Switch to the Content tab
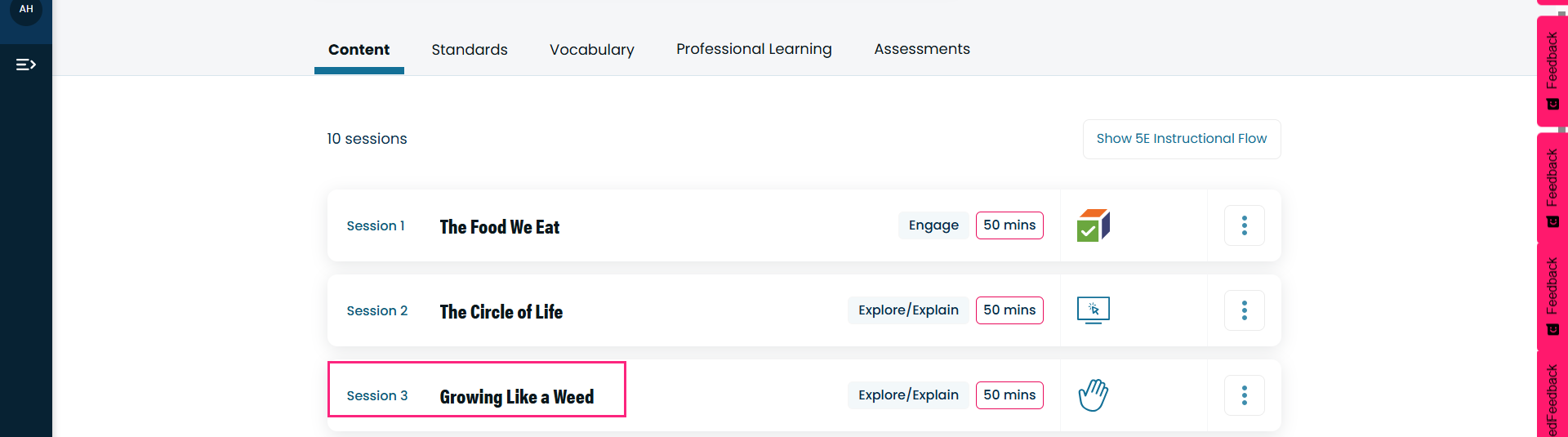Viewport: 1568px width, 437px height. click(x=359, y=50)
